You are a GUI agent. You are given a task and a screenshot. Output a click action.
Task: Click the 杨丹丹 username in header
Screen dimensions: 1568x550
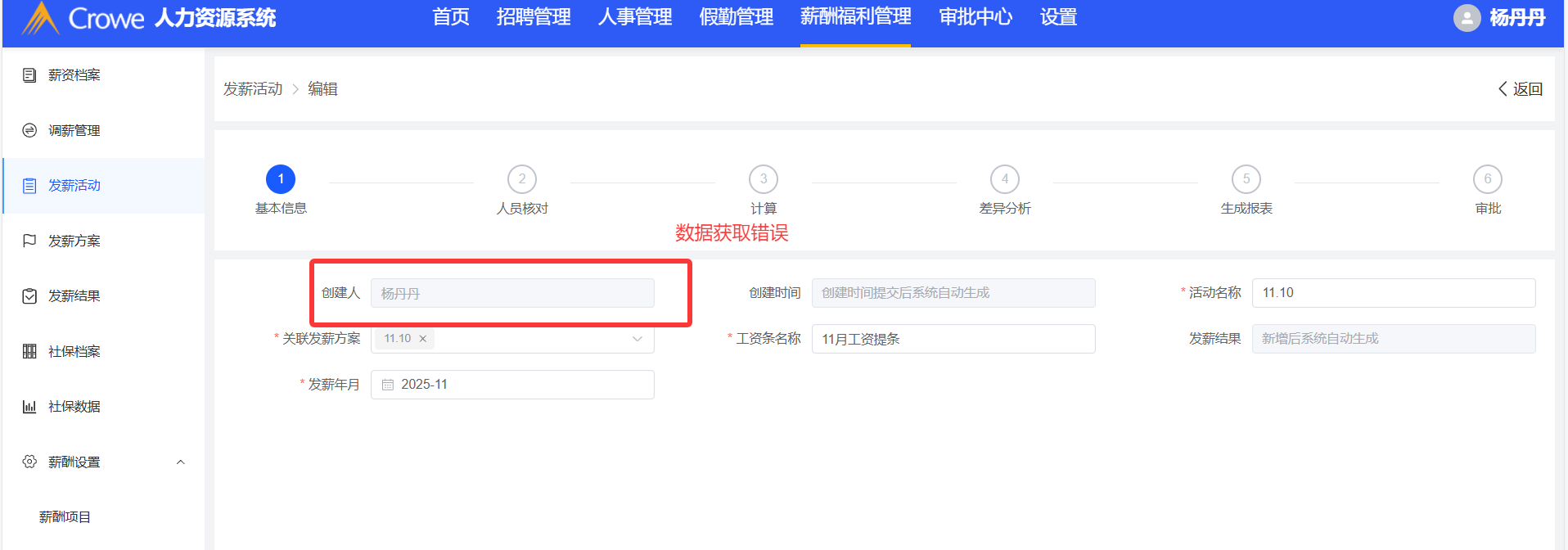(1517, 17)
